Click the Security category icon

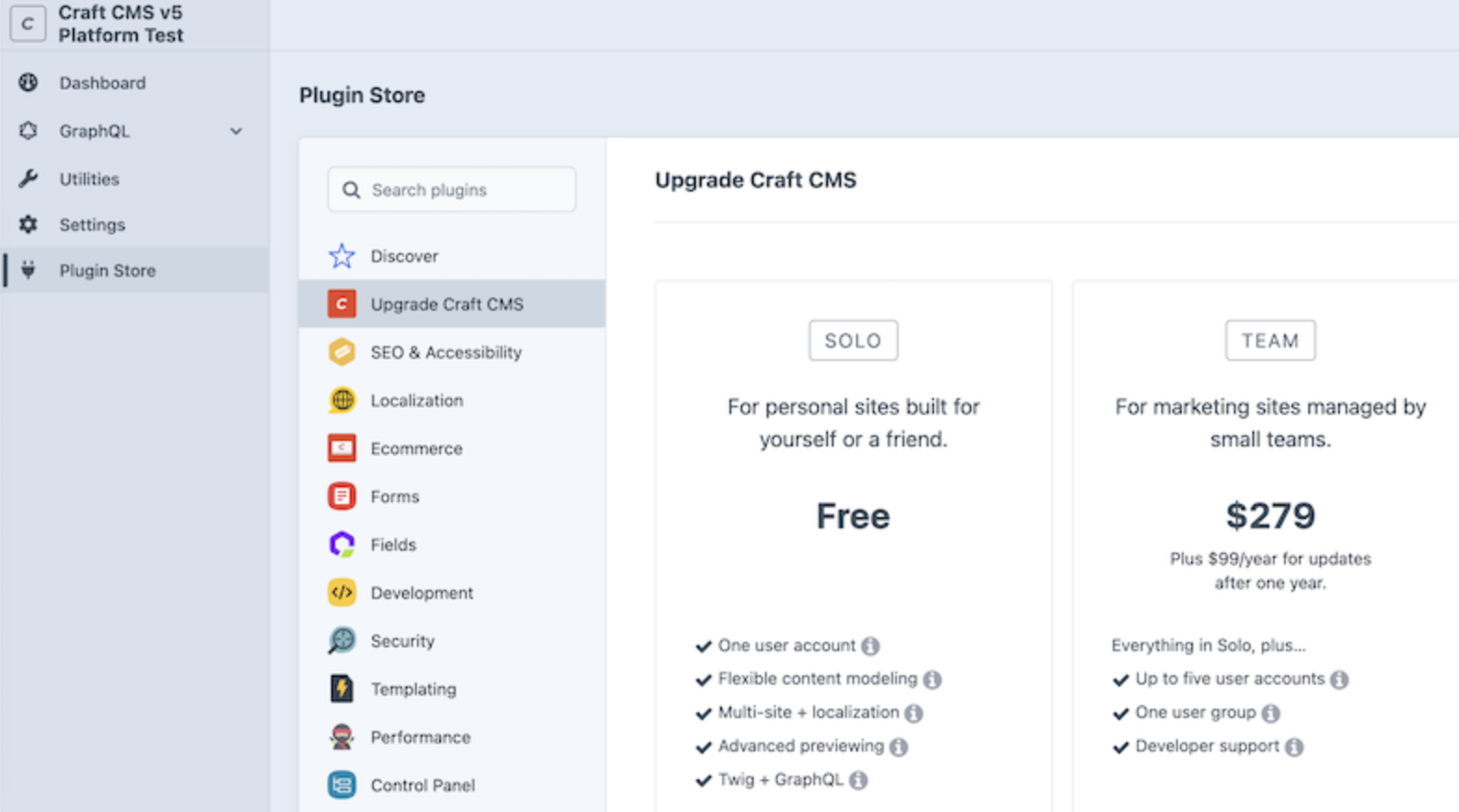341,640
